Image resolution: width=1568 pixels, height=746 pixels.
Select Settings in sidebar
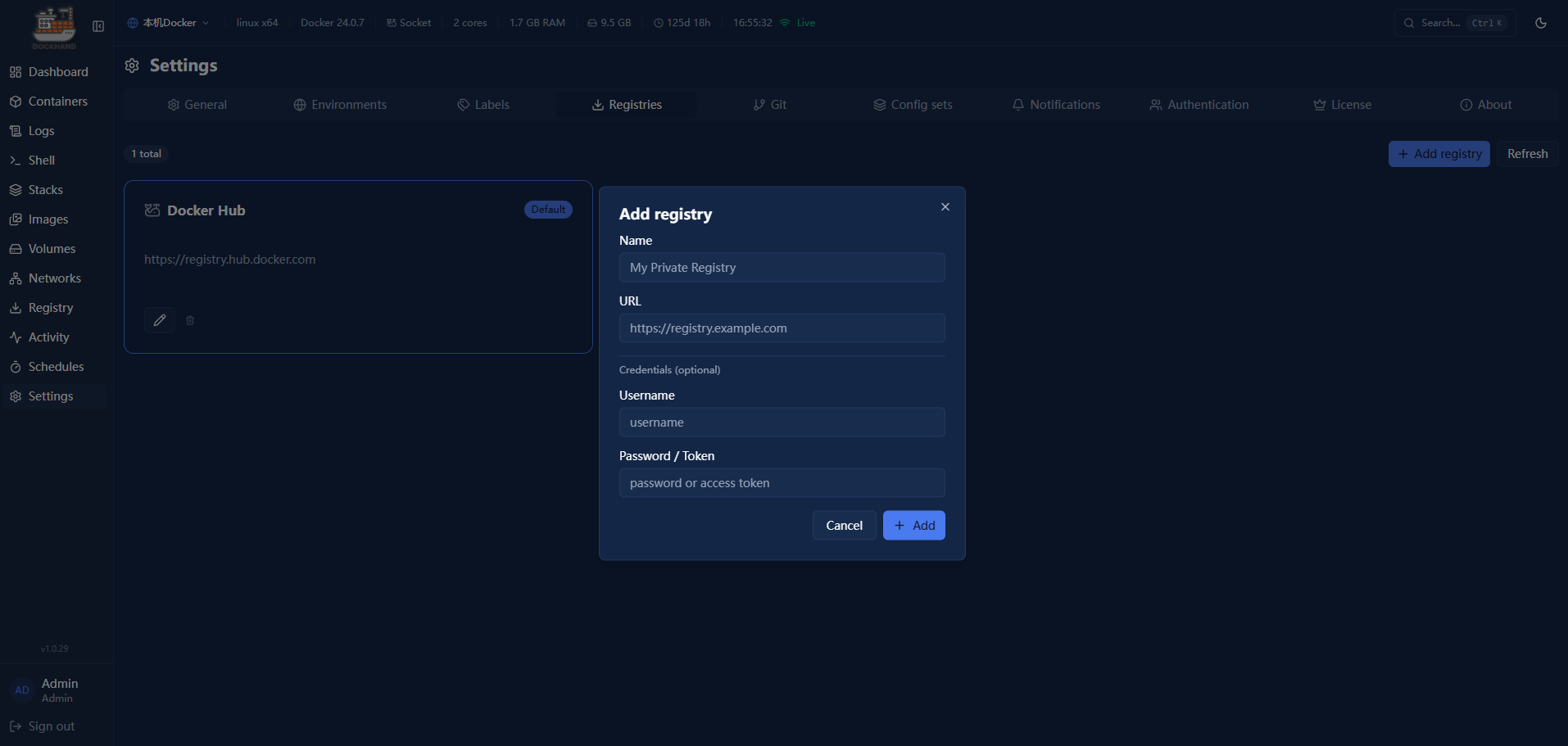click(54, 396)
